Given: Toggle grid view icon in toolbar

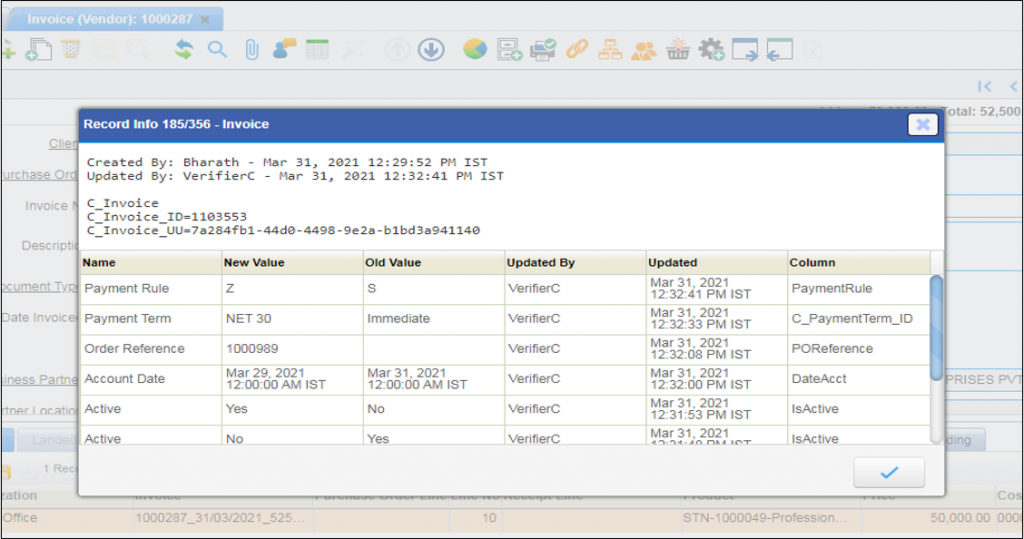Looking at the screenshot, I should click(318, 49).
